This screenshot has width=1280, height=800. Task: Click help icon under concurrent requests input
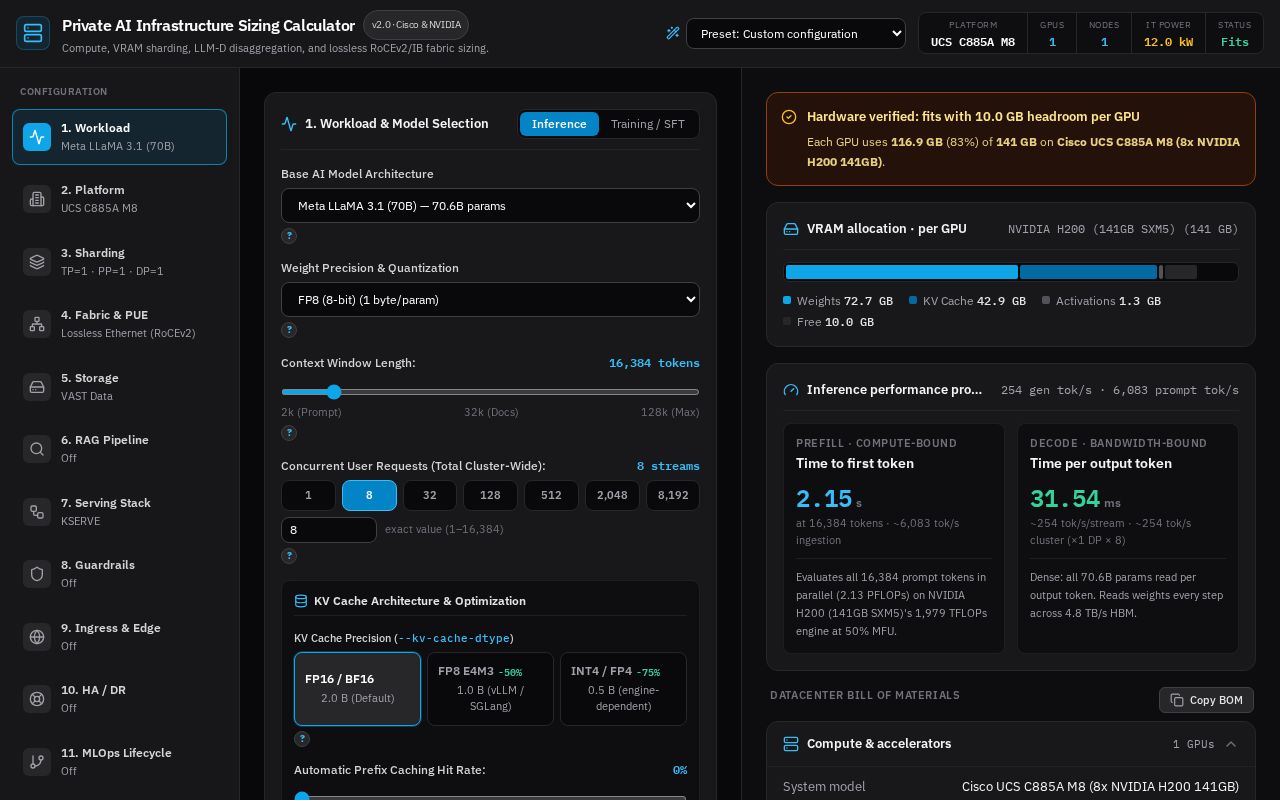tap(289, 556)
